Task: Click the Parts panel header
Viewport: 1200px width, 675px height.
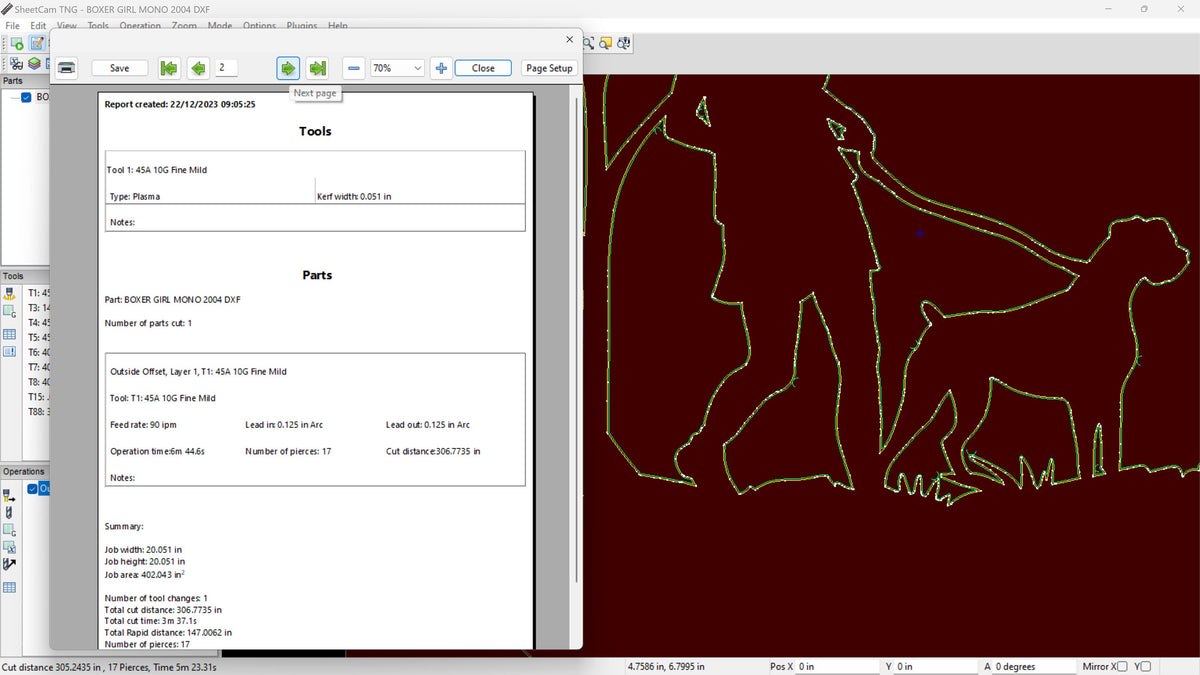Action: (24, 81)
